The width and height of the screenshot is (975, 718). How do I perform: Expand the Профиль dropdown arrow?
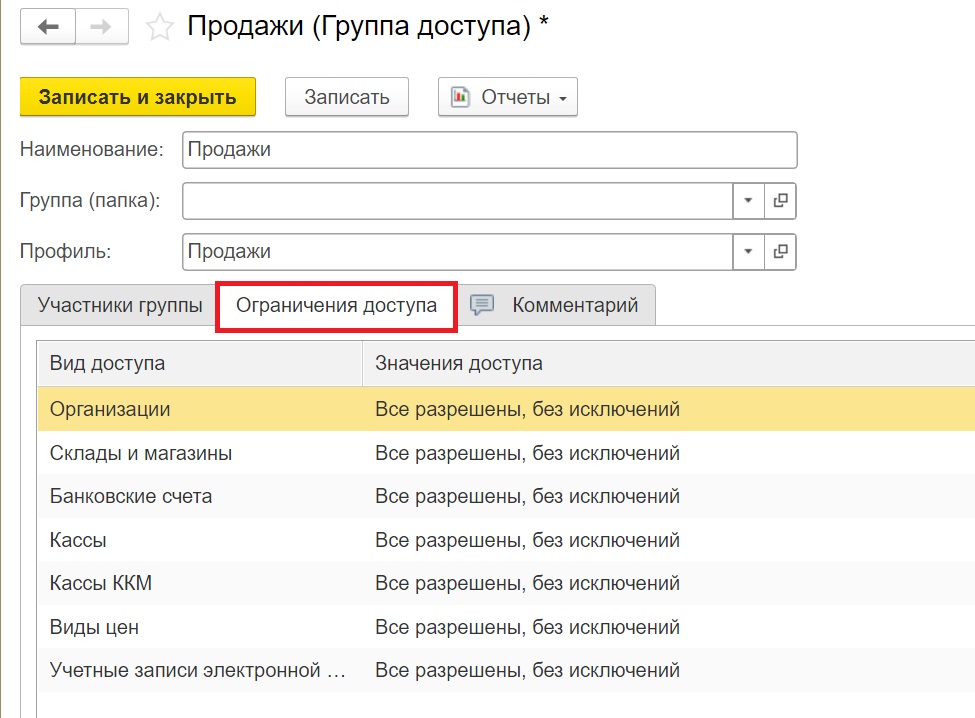click(x=748, y=251)
